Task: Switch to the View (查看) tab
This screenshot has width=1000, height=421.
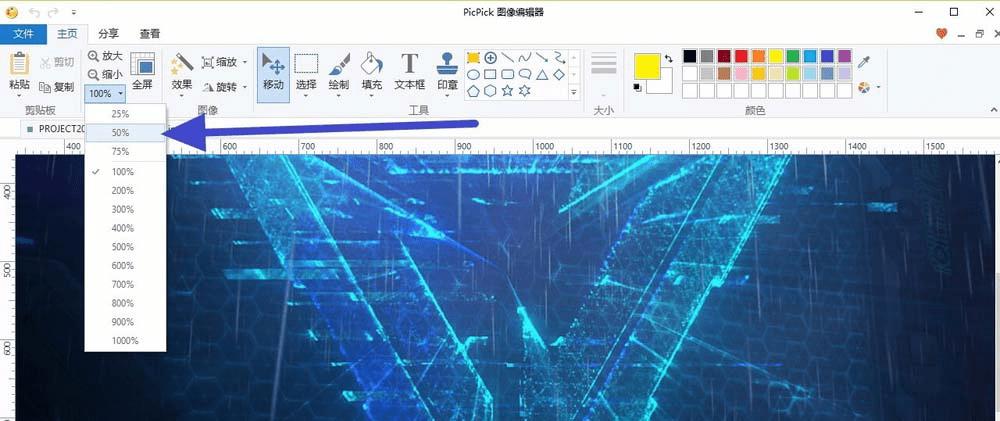Action: coord(150,34)
